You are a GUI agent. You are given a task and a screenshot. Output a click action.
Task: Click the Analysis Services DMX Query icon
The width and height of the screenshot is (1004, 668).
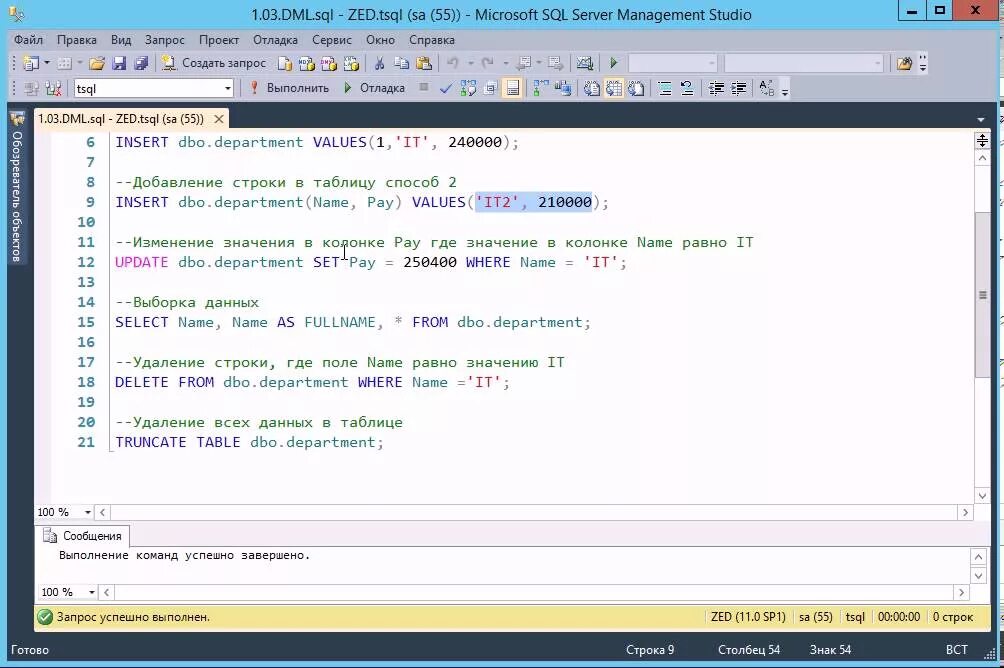tap(329, 63)
